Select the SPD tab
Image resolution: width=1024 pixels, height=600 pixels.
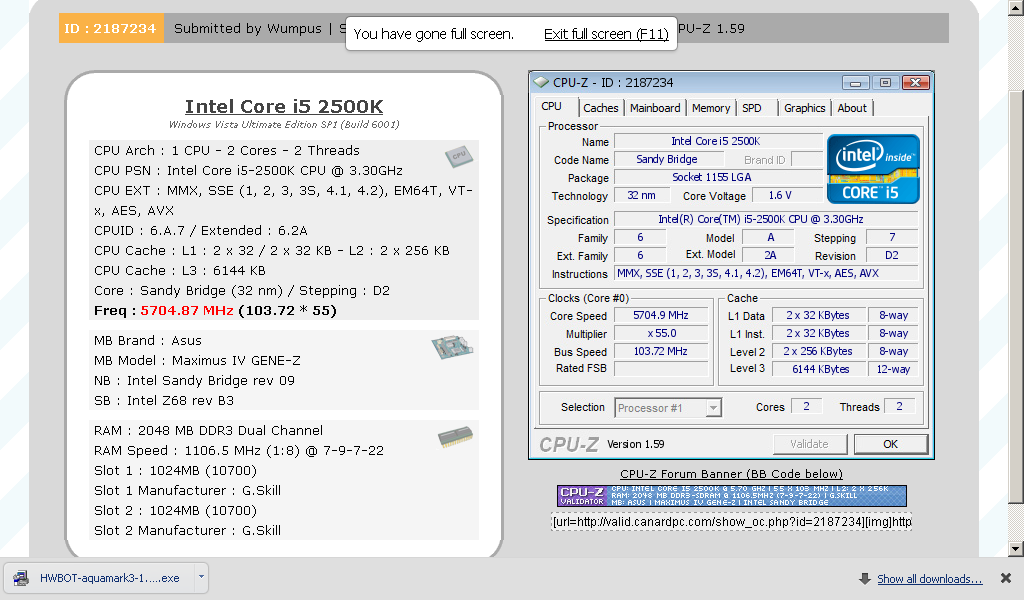point(752,108)
